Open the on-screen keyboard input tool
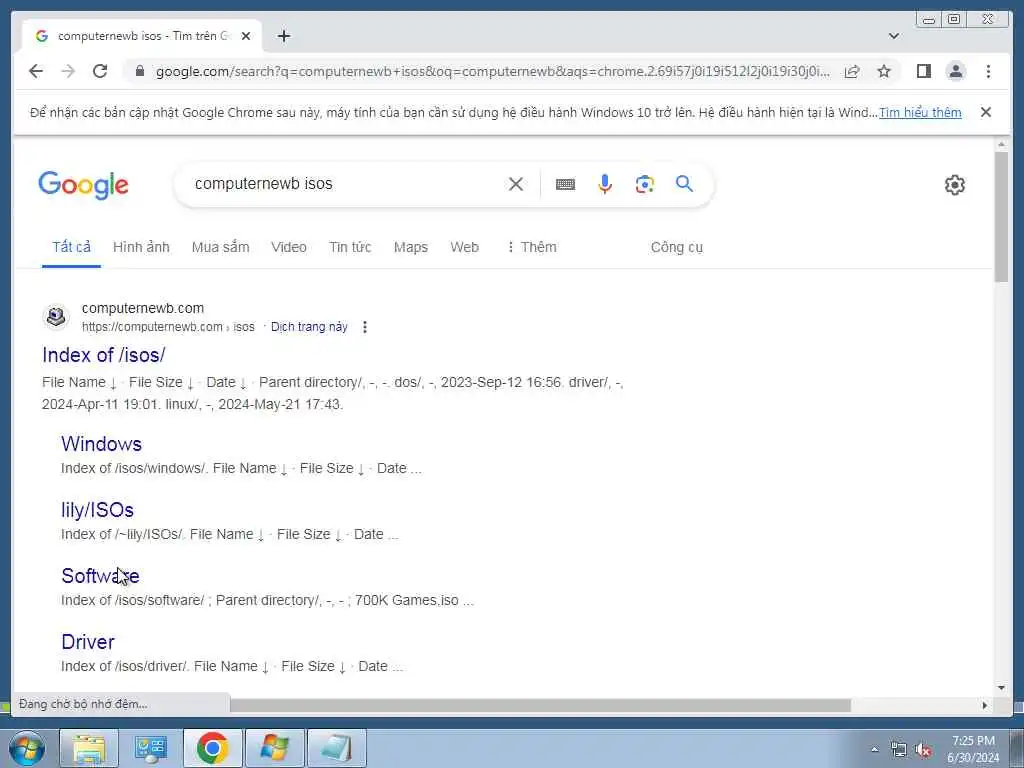Screen dimensions: 1024x768 [x=565, y=184]
